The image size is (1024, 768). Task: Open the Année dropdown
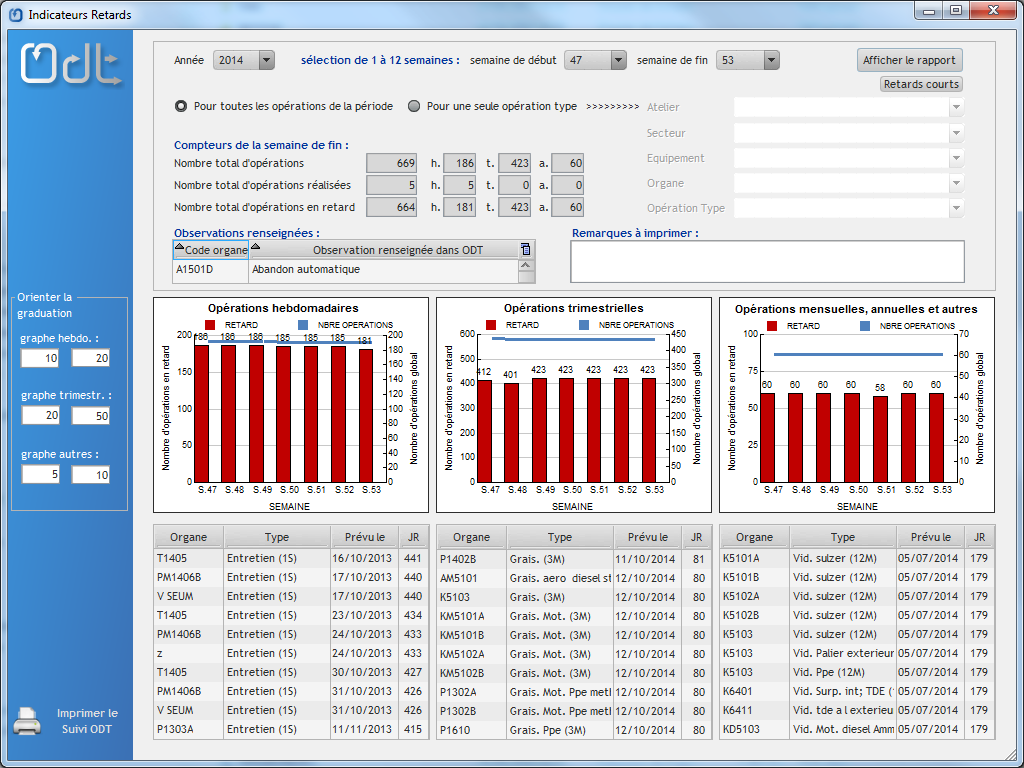click(x=266, y=60)
